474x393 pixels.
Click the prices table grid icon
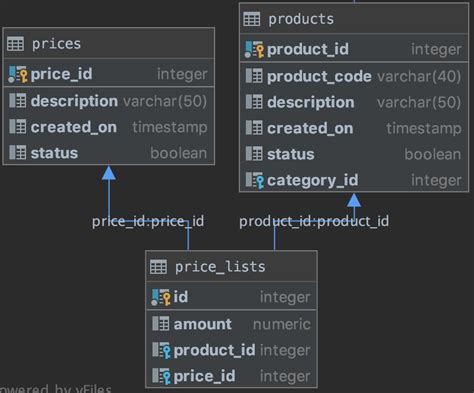coord(15,44)
